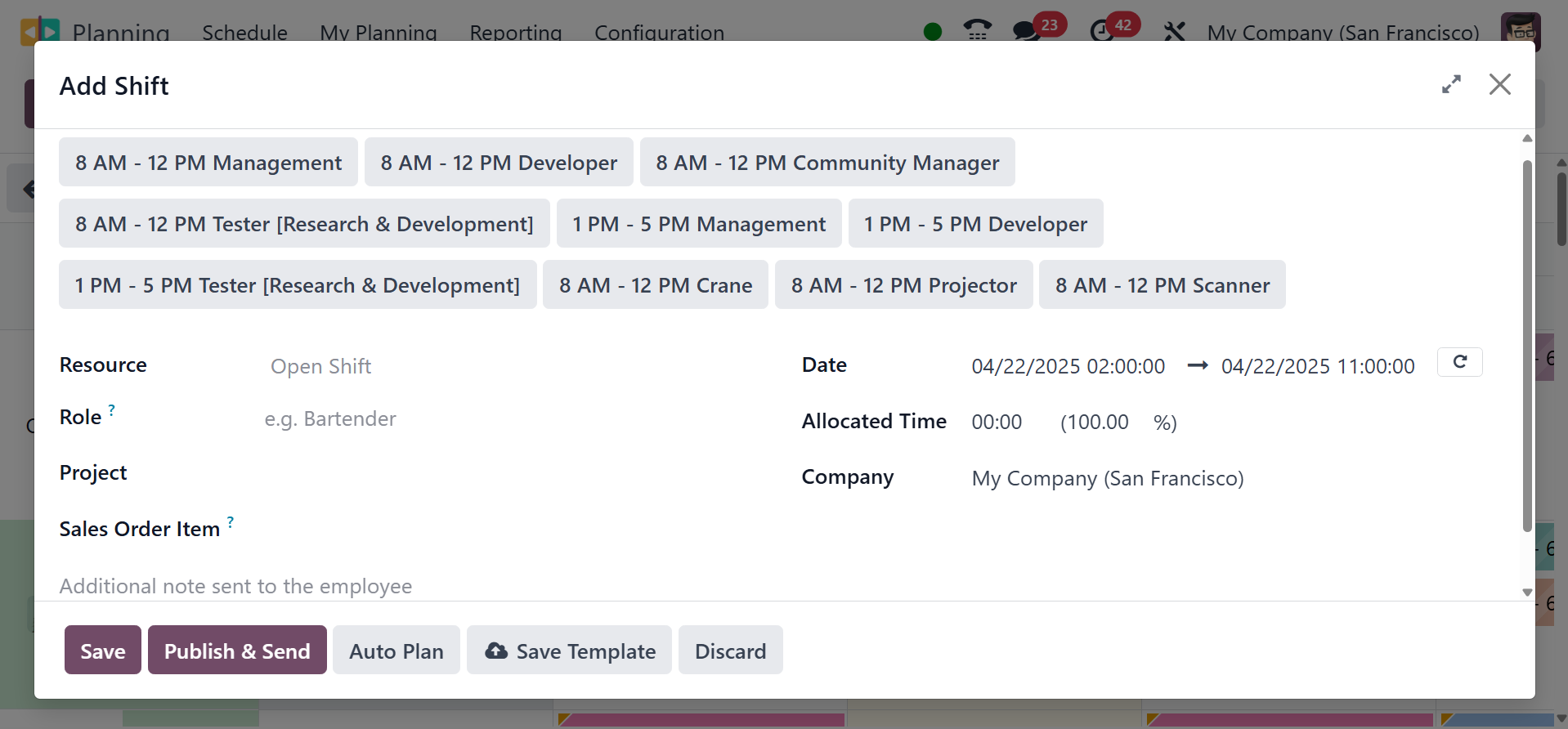Open the messages chat bubble icon

[1026, 32]
